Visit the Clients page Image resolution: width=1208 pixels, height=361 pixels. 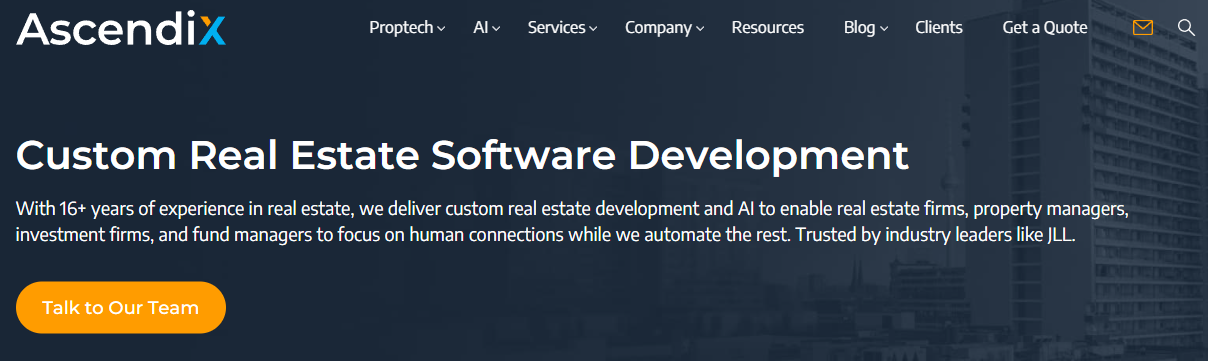pos(939,28)
